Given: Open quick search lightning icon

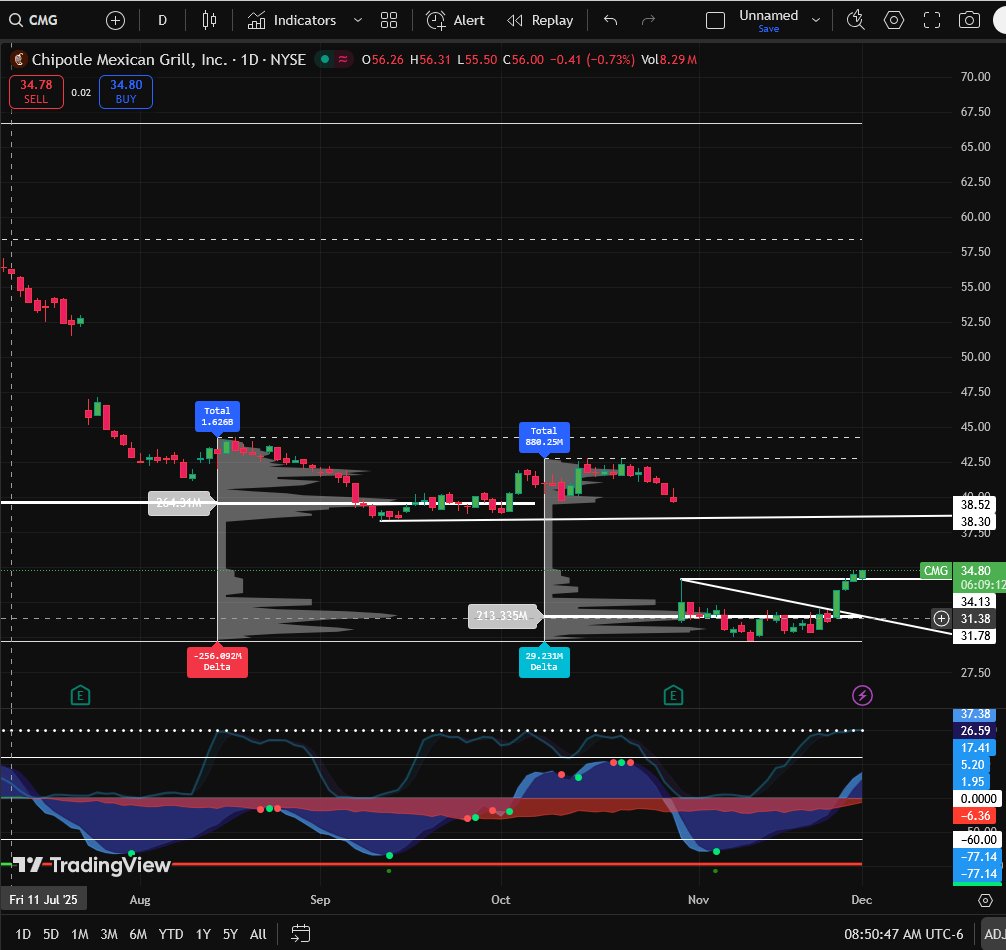Looking at the screenshot, I should coord(855,21).
